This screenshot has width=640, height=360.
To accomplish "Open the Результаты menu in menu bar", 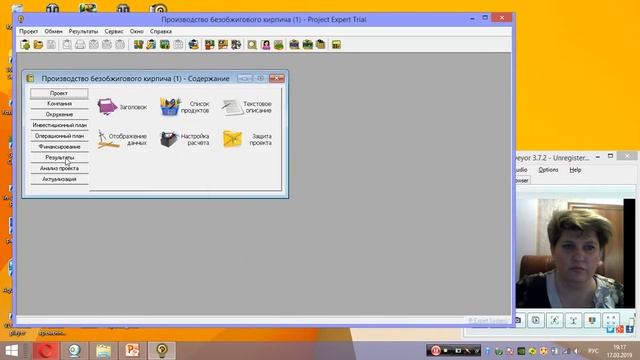I will (83, 31).
